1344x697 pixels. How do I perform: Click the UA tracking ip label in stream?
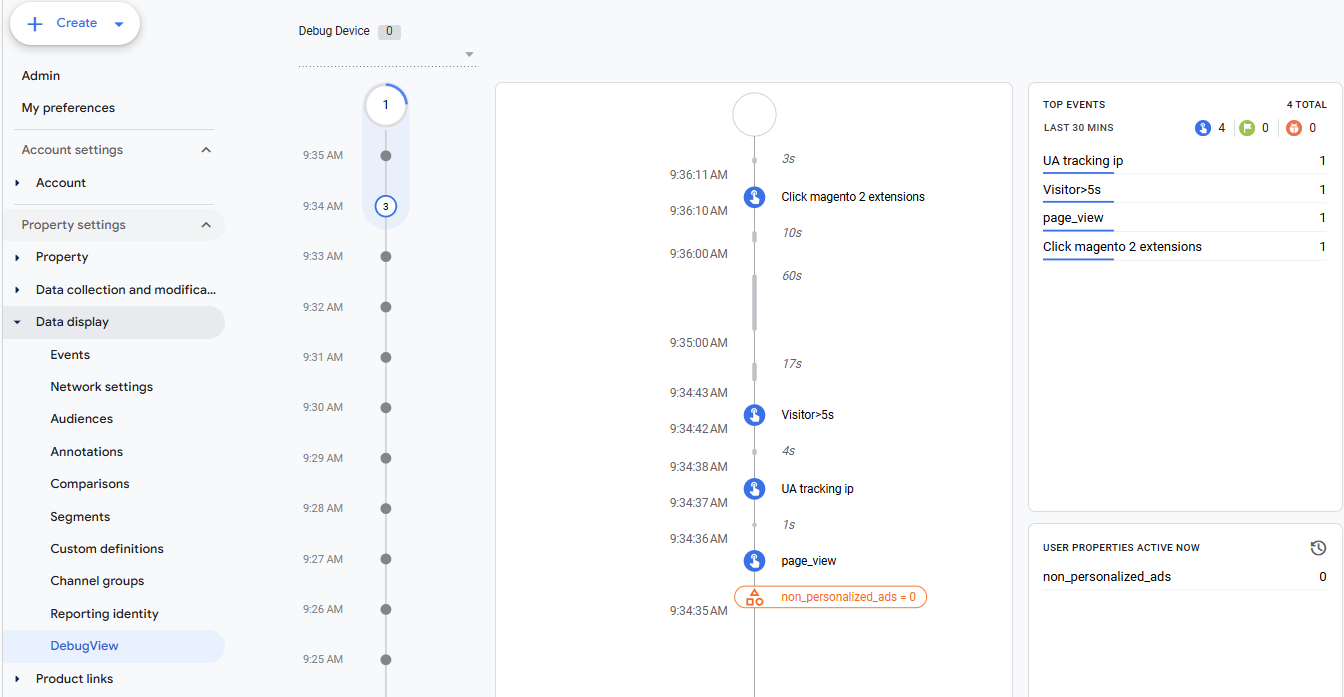(x=817, y=489)
